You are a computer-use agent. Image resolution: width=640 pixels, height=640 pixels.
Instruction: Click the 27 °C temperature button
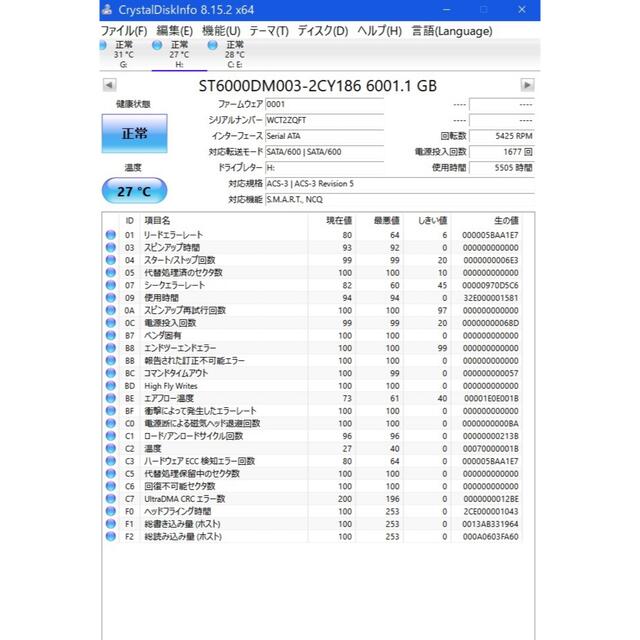134,191
